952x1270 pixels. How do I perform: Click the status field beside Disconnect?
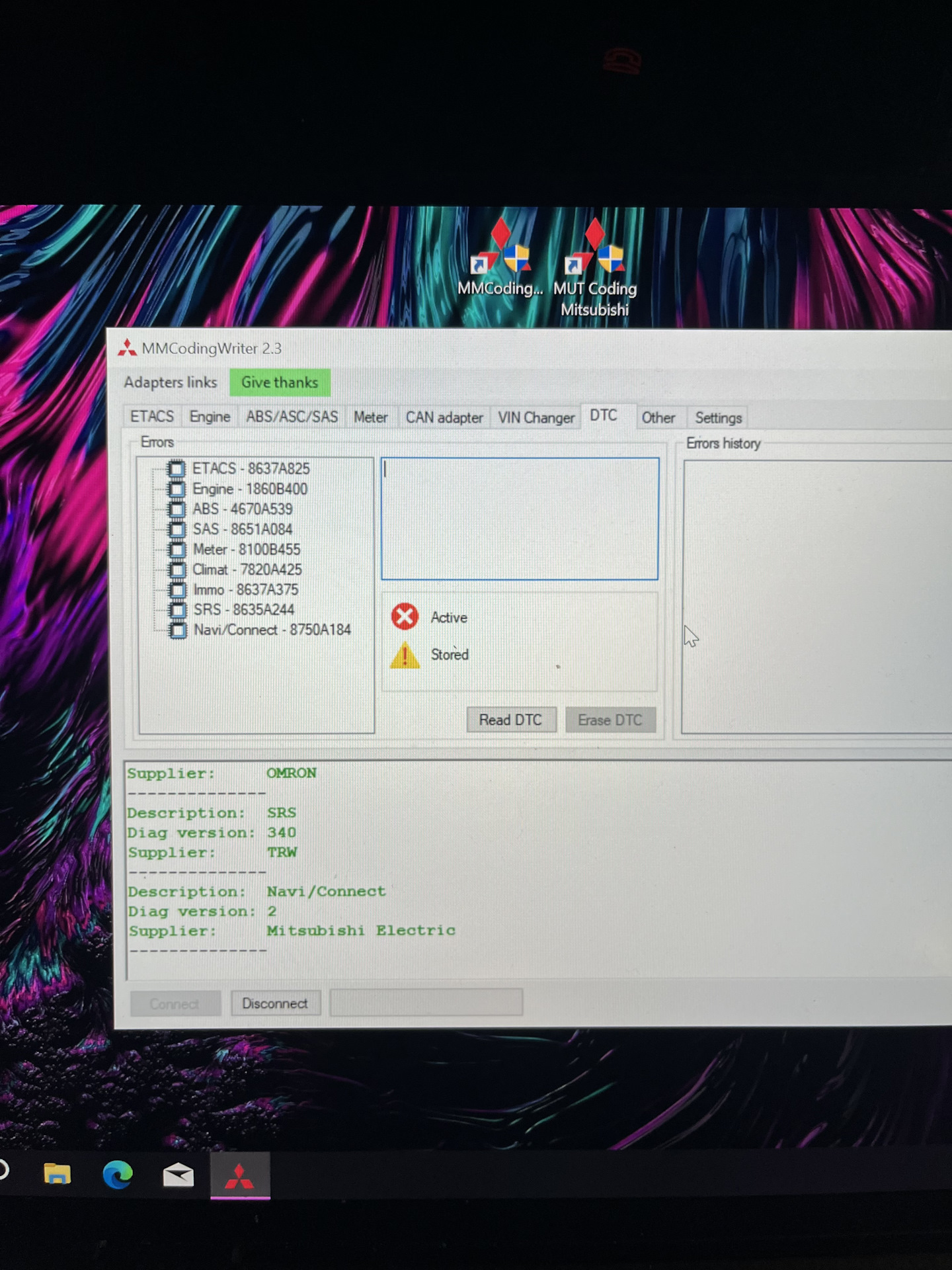coord(426,1002)
